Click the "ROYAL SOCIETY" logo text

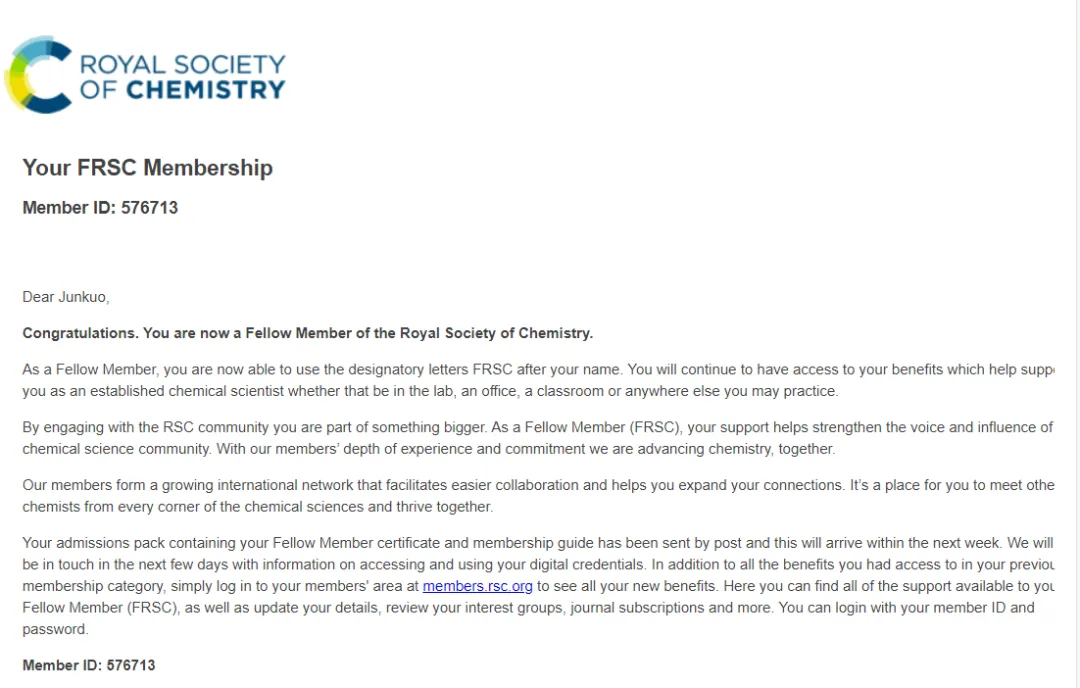182,65
